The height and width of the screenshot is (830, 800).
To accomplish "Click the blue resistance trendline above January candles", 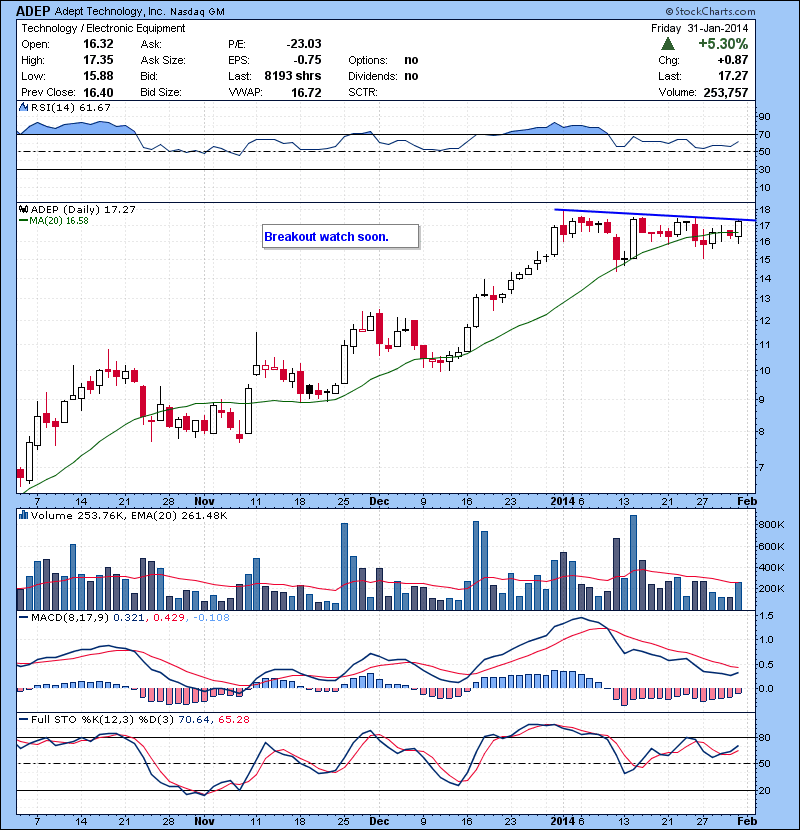I will point(655,214).
